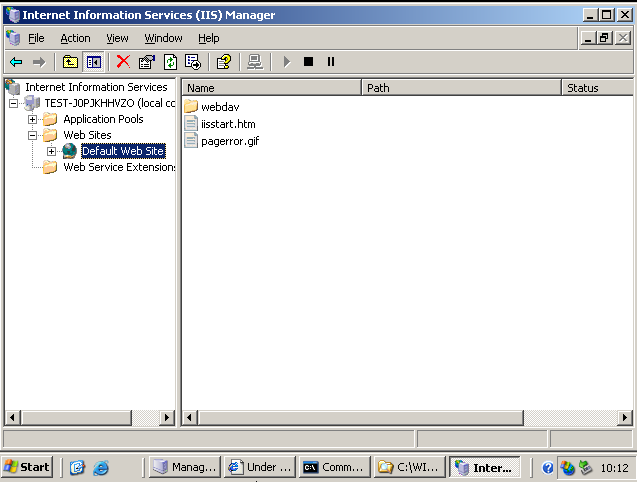
Task: Click the Export List toolbar icon
Action: [x=193, y=62]
